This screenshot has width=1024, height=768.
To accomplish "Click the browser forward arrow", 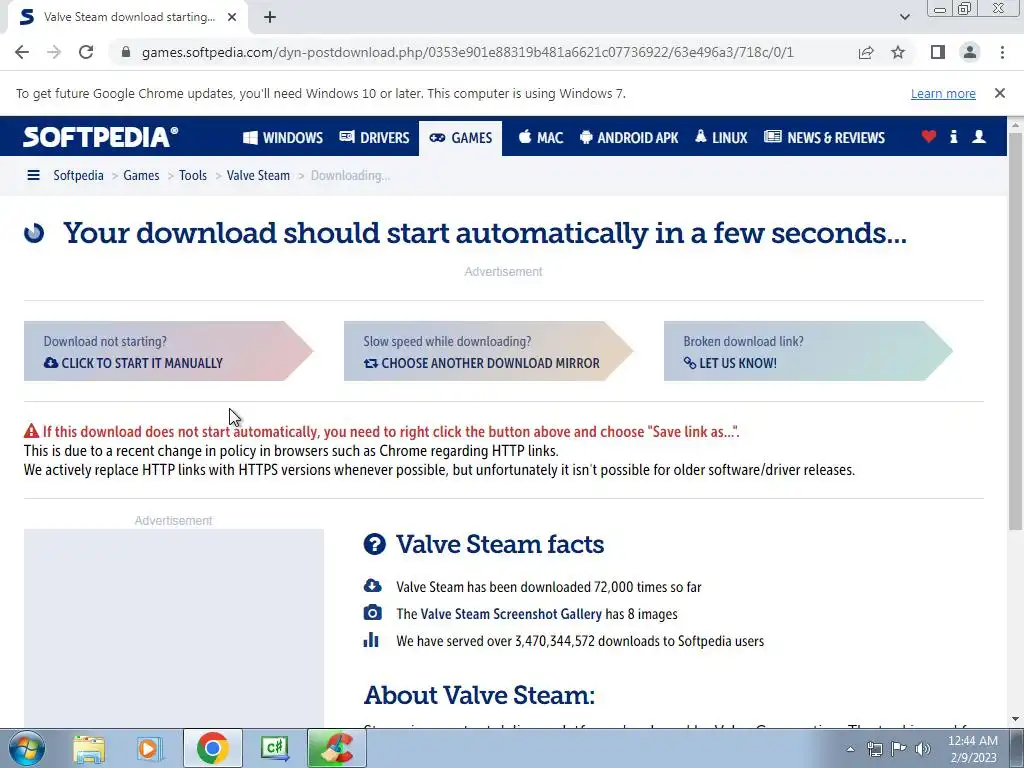I will click(x=54, y=52).
